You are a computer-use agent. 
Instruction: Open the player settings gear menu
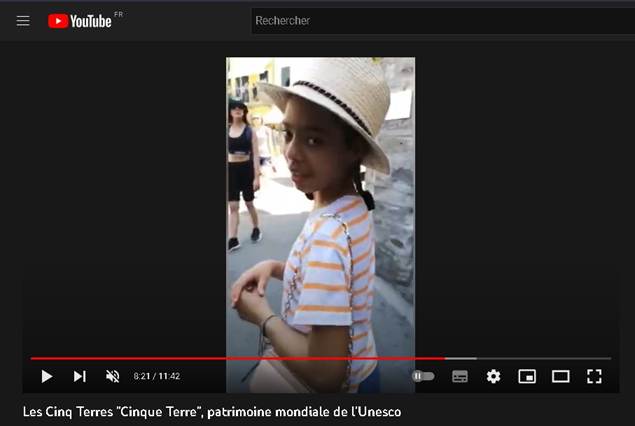[x=493, y=376]
